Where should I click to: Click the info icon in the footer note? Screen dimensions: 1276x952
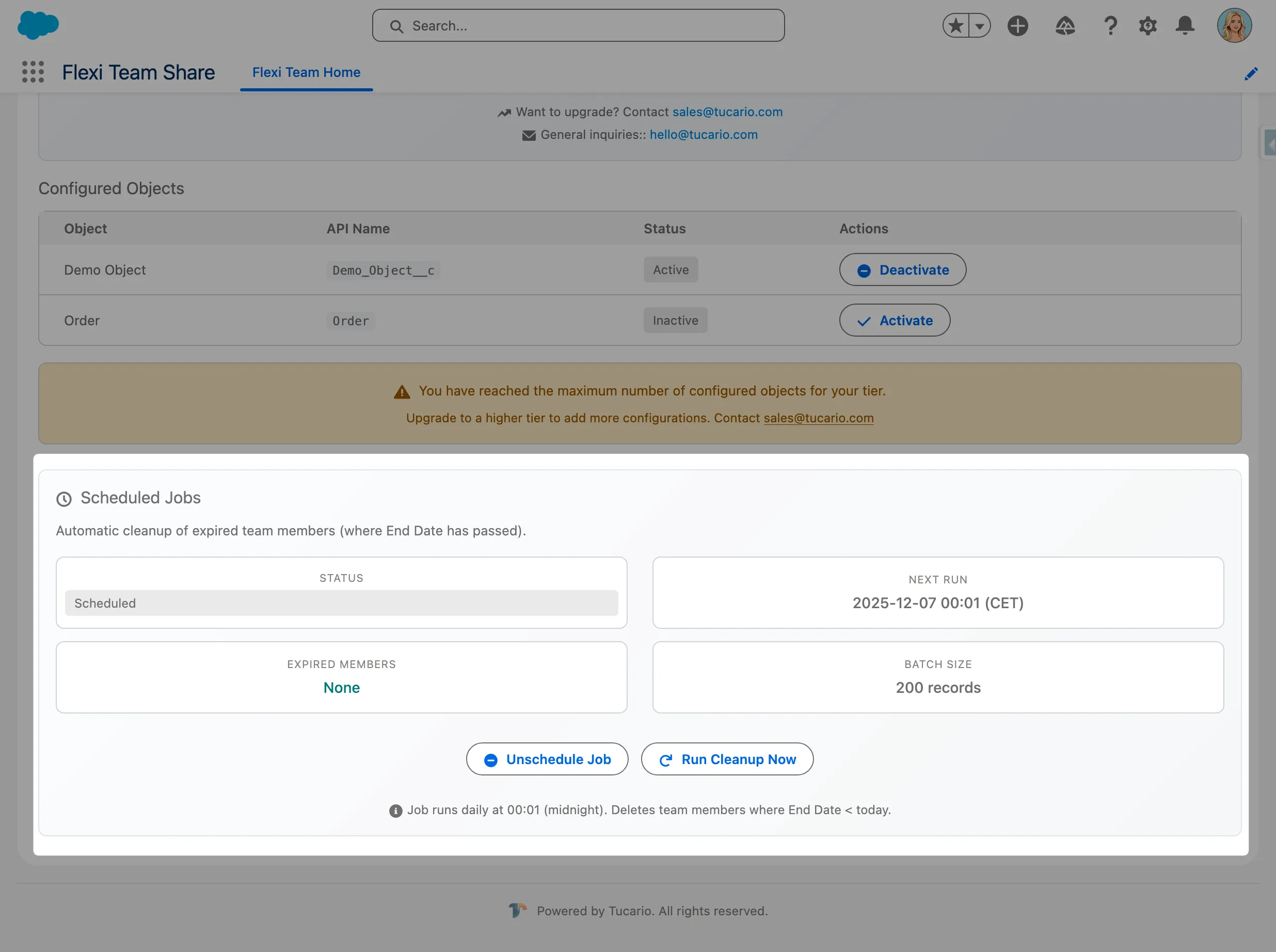[x=395, y=810]
